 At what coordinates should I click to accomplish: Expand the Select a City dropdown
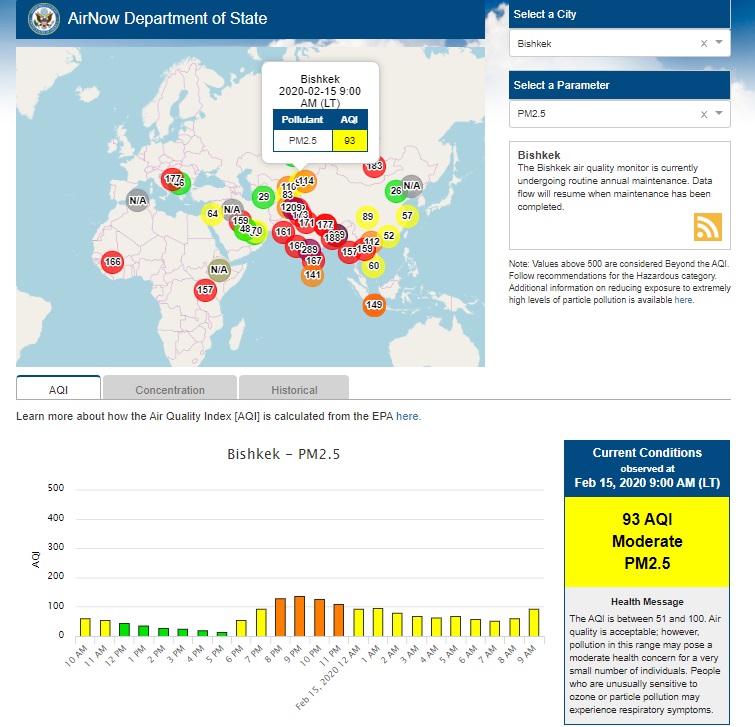point(719,44)
